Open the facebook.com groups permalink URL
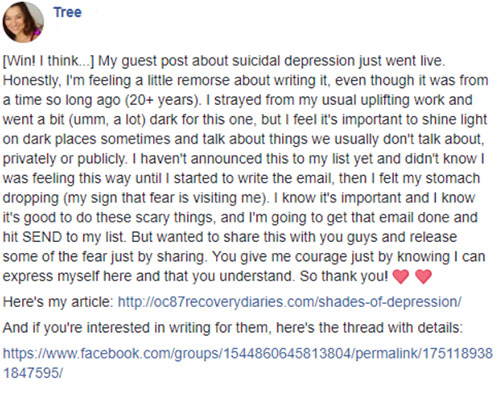 tap(248, 353)
